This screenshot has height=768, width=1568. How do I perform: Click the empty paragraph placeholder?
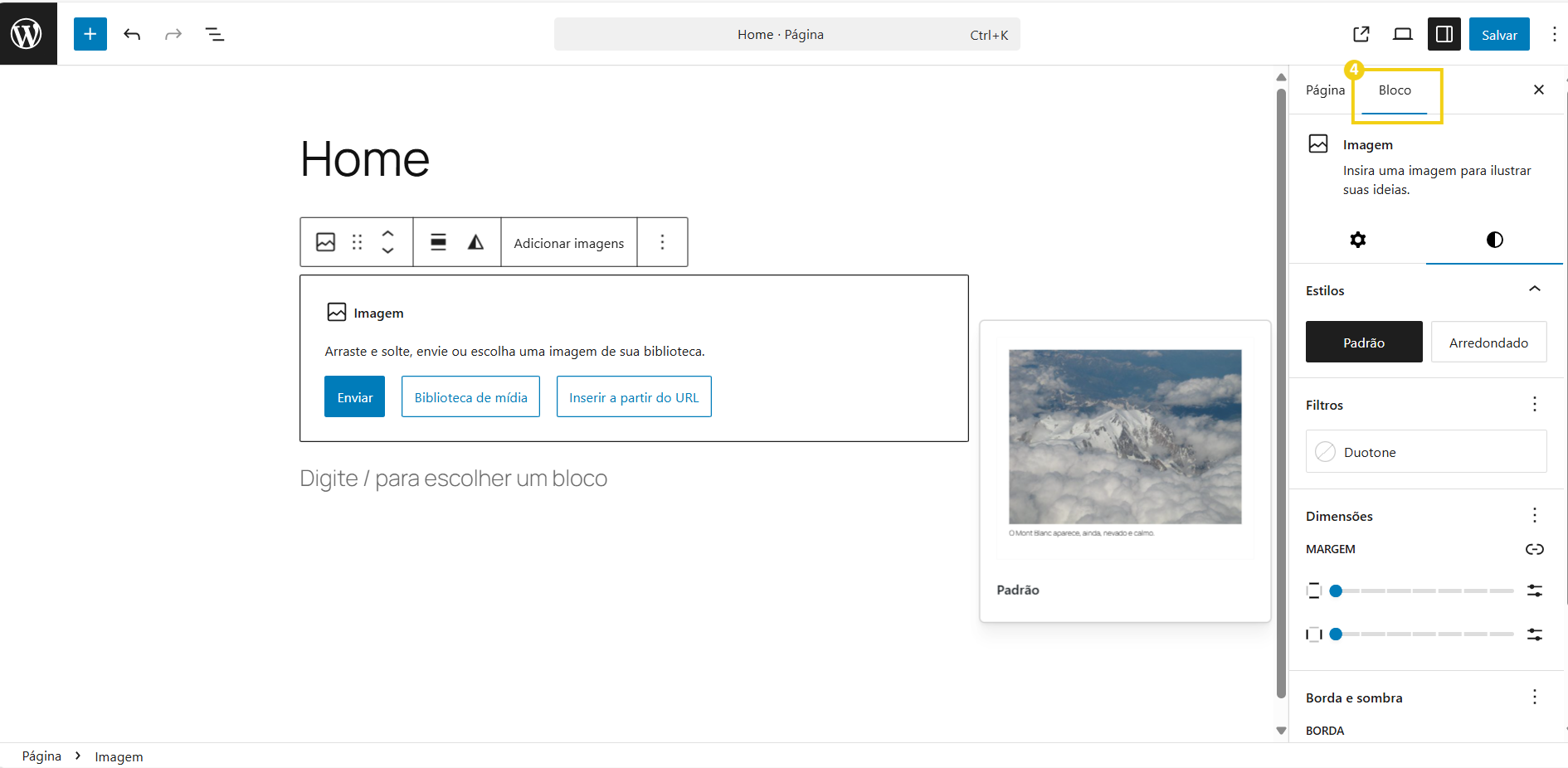click(454, 479)
